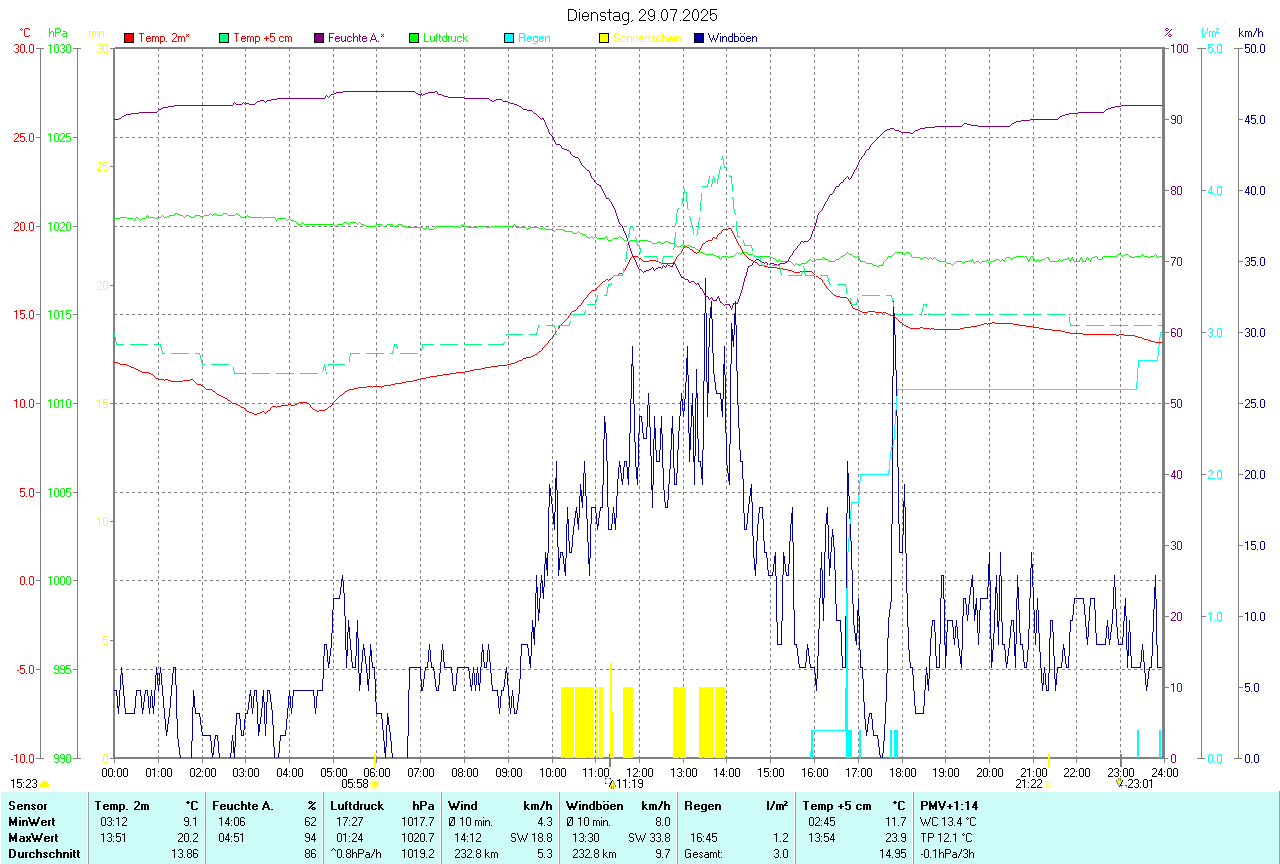The image size is (1280, 864).
Task: Click the Temp +5 cm legend swatch
Action: point(224,38)
